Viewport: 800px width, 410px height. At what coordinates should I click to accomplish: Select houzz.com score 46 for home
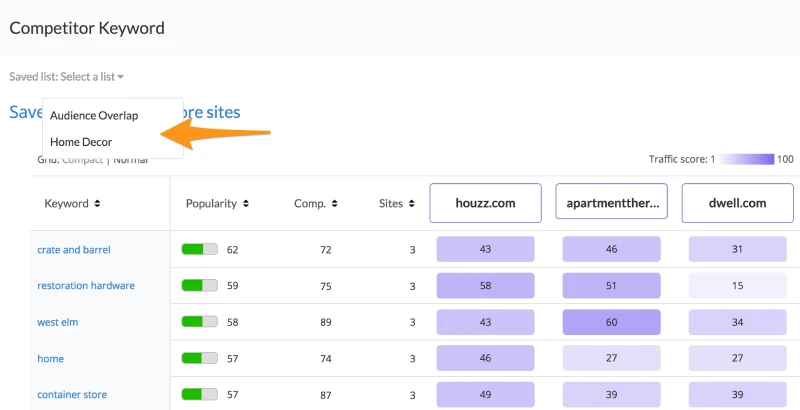coord(485,358)
